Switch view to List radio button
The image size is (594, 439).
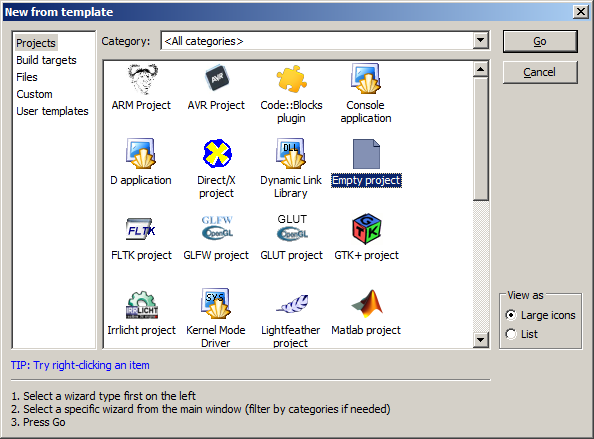(511, 334)
